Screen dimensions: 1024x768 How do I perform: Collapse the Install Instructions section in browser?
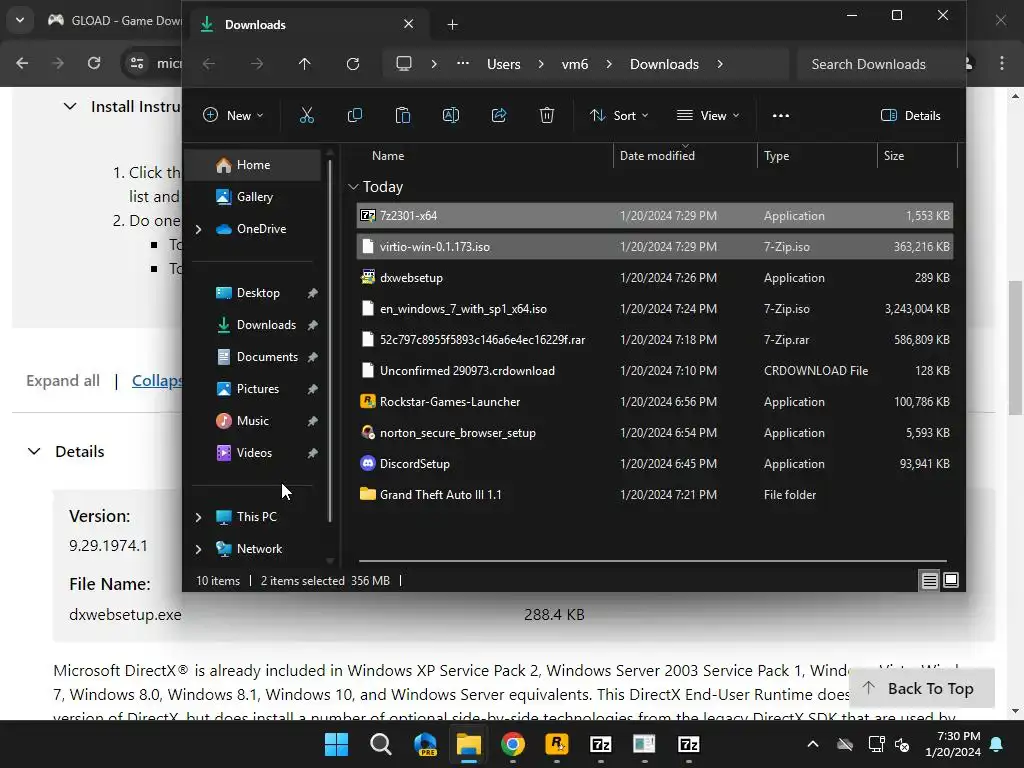70,106
